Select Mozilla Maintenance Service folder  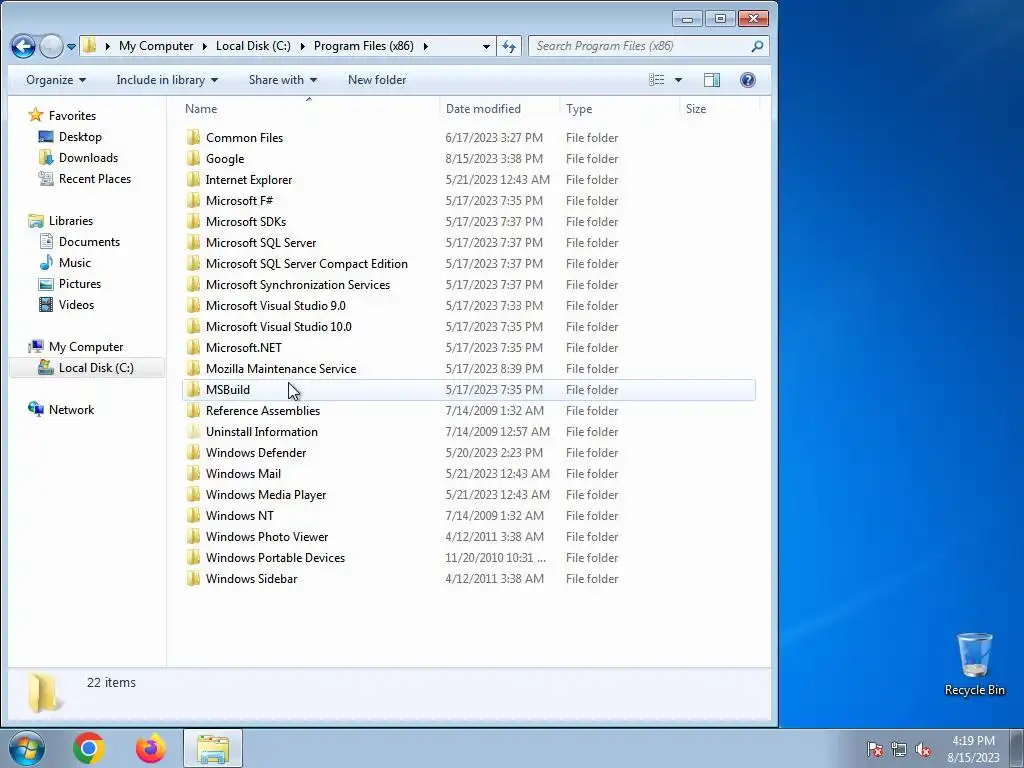(x=281, y=368)
